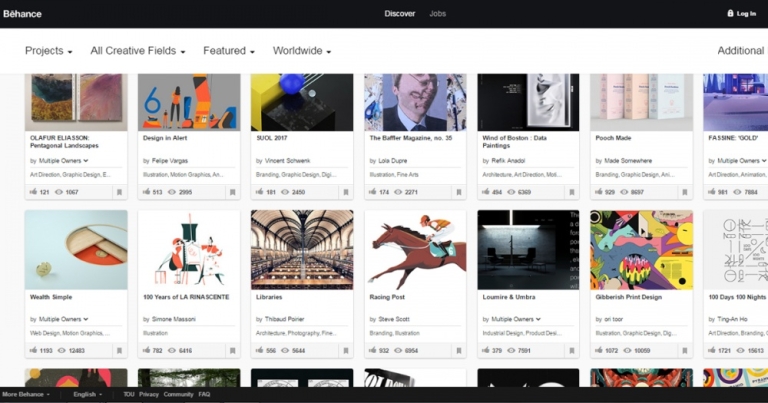Click the views eye icon on Wind of Boston
Screen dimensions: 768x403
point(511,192)
